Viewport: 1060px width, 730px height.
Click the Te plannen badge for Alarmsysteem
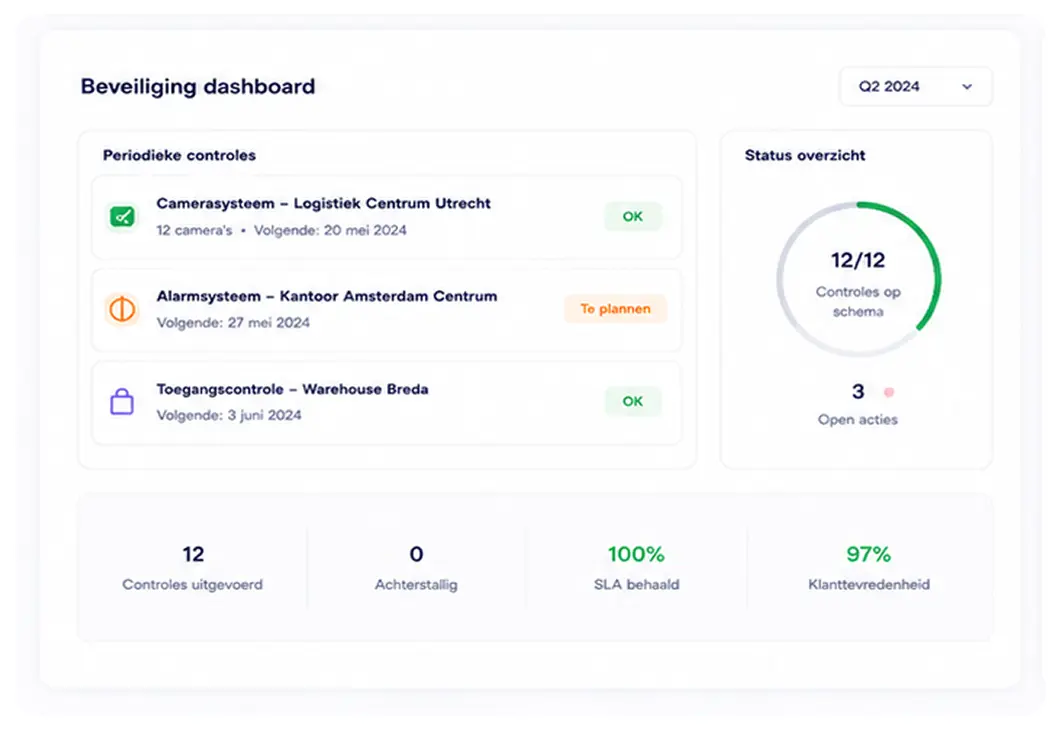[x=615, y=309]
